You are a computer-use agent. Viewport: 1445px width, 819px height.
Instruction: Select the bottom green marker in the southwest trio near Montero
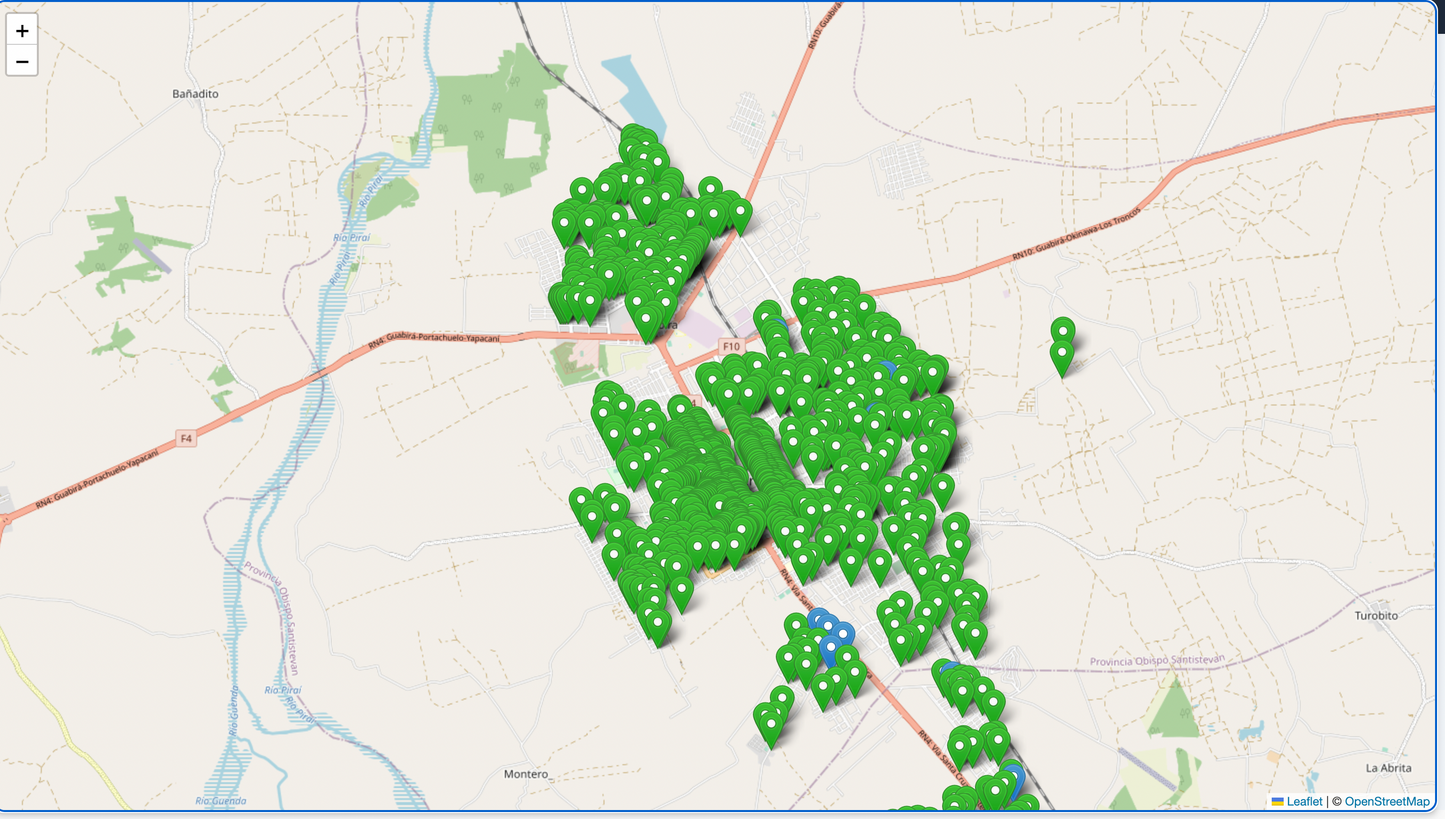tap(770, 726)
